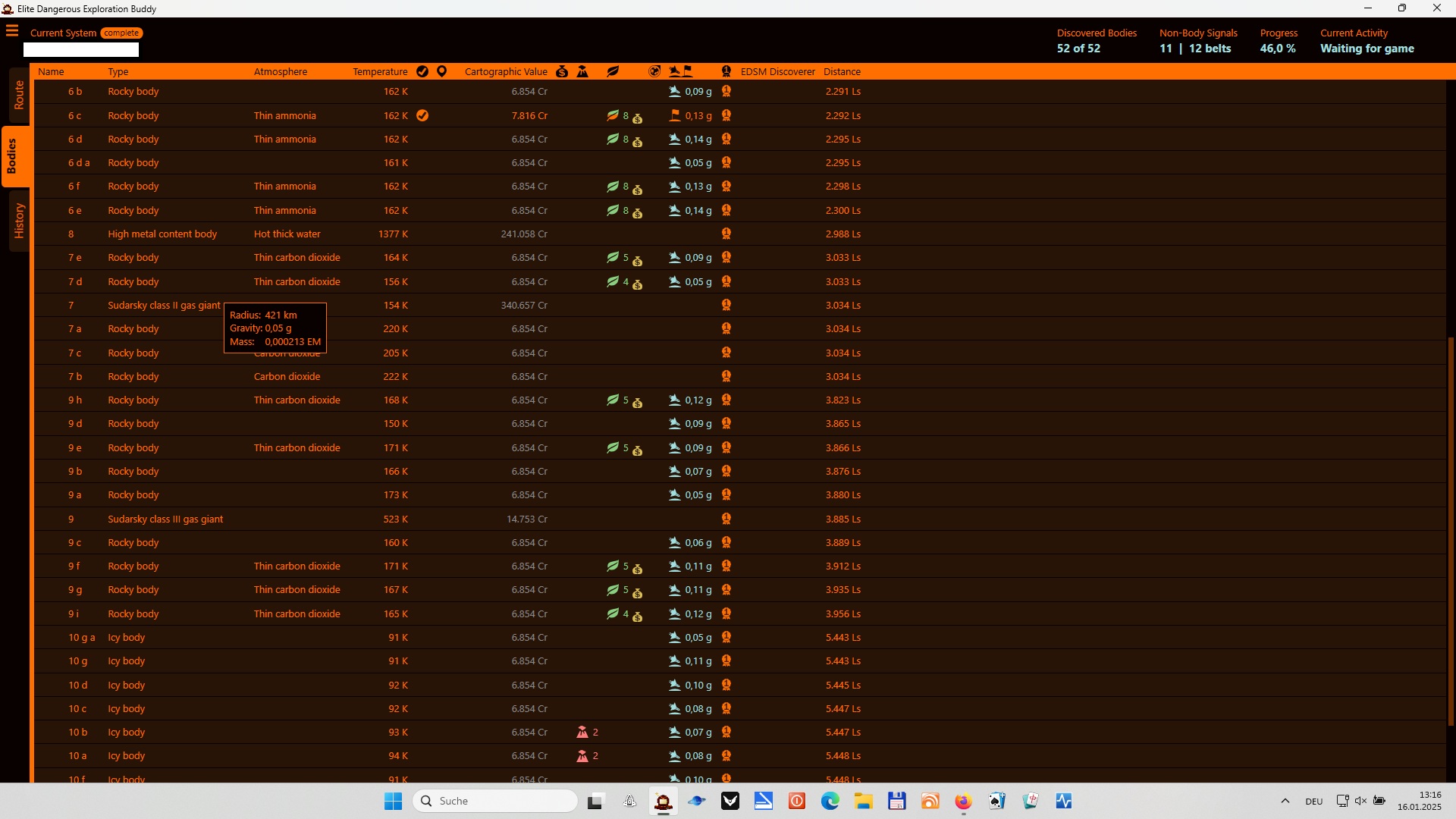Screen dimensions: 1456x819
Task: Click the landable ship-and-flag header icon
Action: click(681, 71)
